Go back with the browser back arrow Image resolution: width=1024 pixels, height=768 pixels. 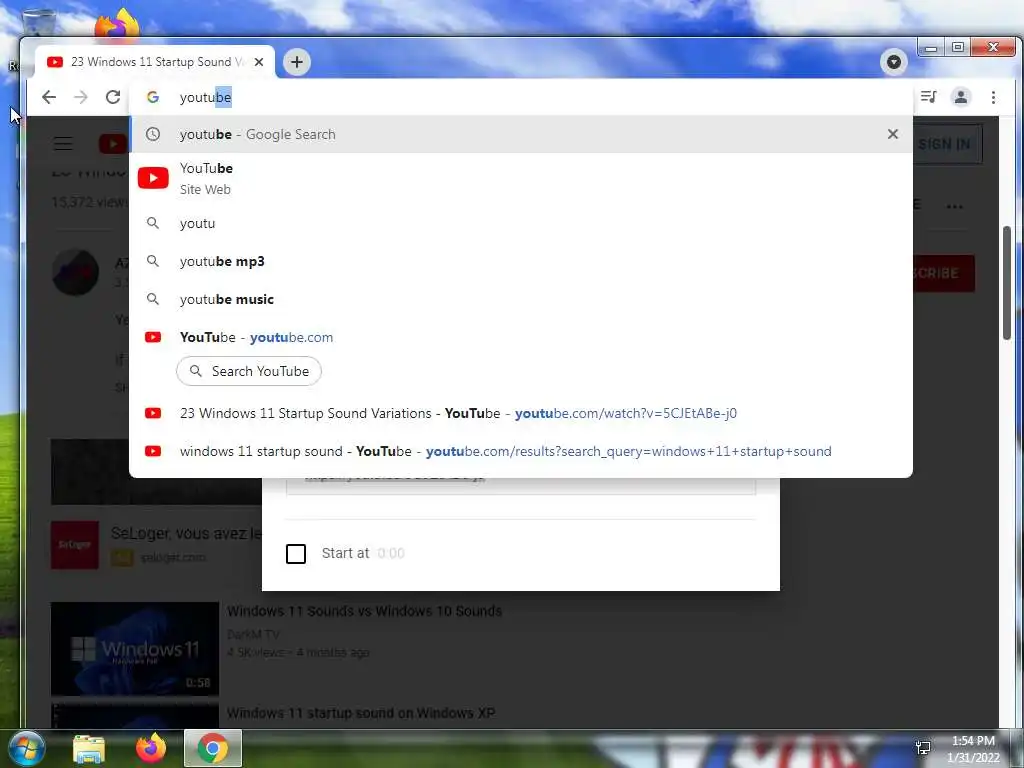(48, 97)
